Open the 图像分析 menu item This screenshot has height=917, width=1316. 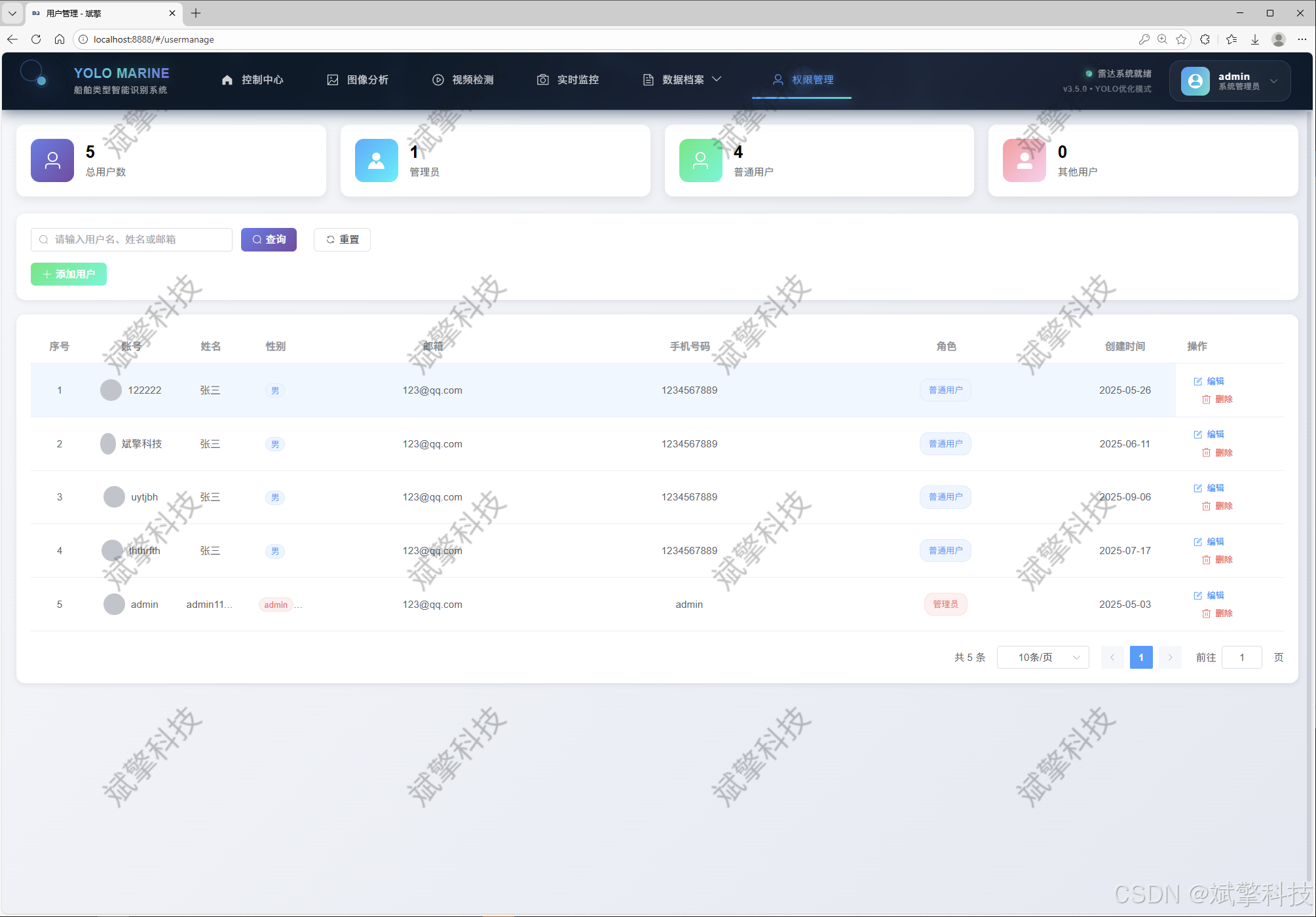(358, 80)
